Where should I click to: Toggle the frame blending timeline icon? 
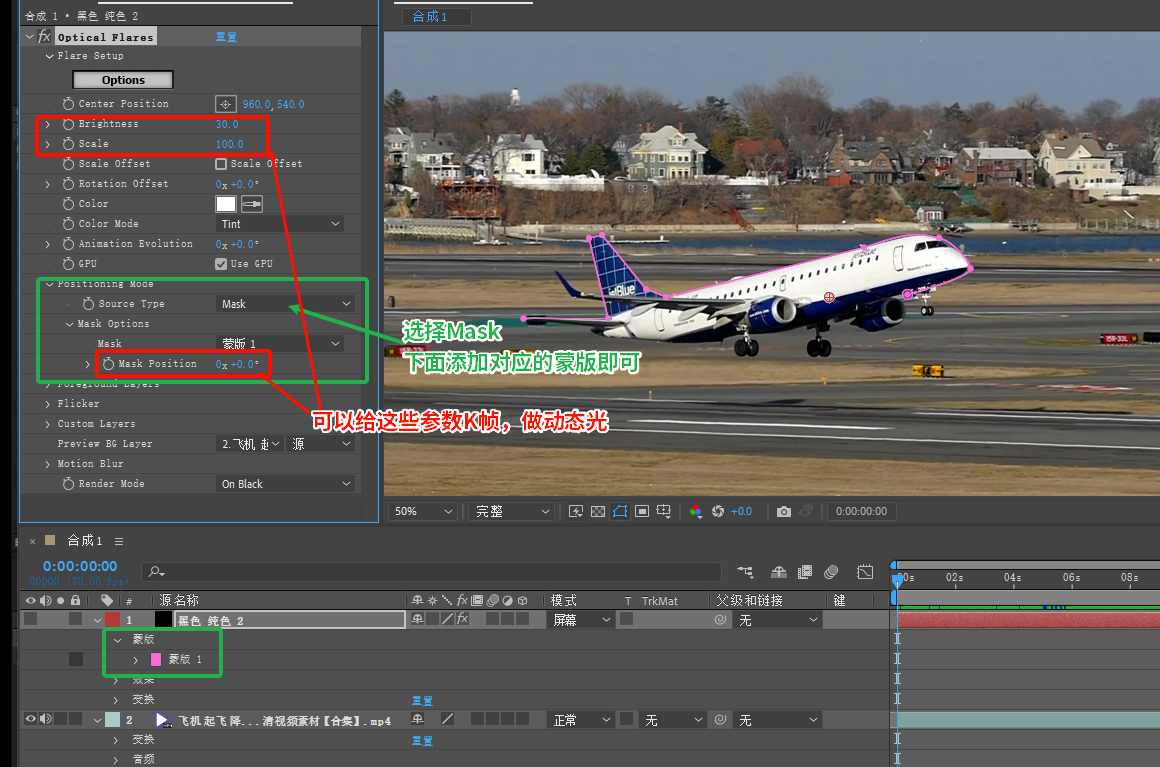click(805, 572)
